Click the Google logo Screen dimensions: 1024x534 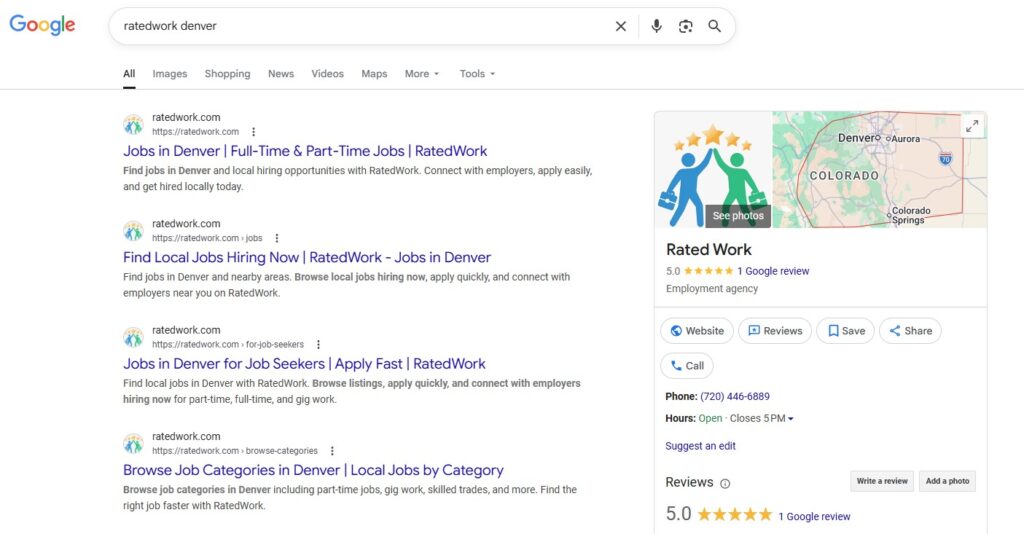point(42,25)
